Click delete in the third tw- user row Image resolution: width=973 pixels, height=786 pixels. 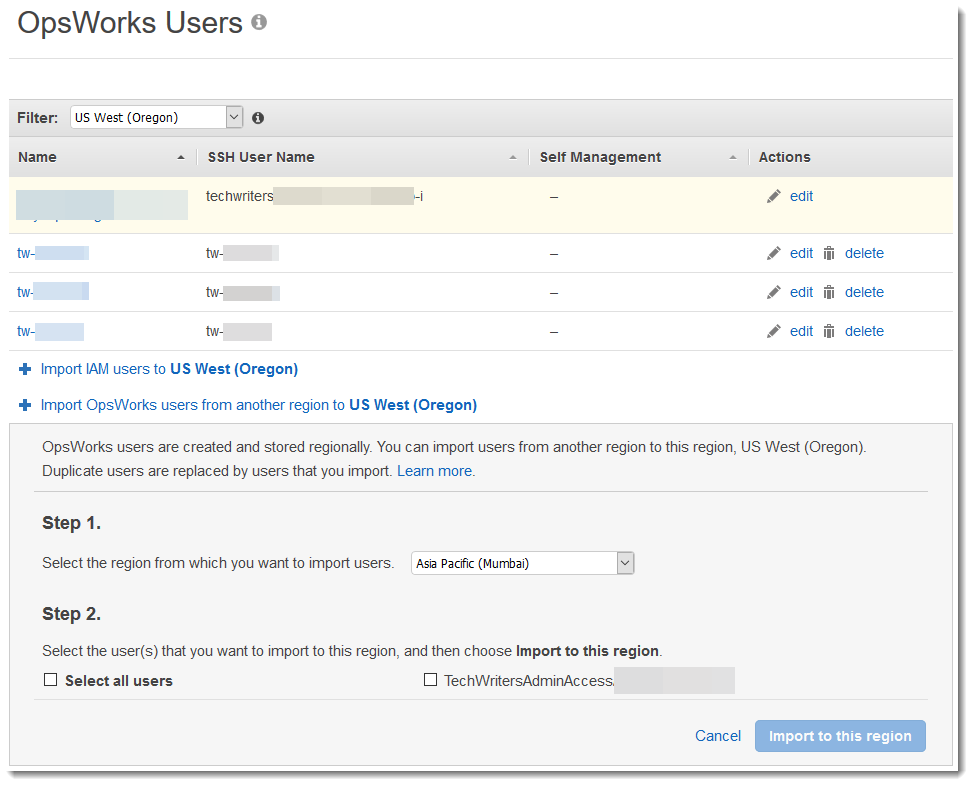[x=864, y=331]
